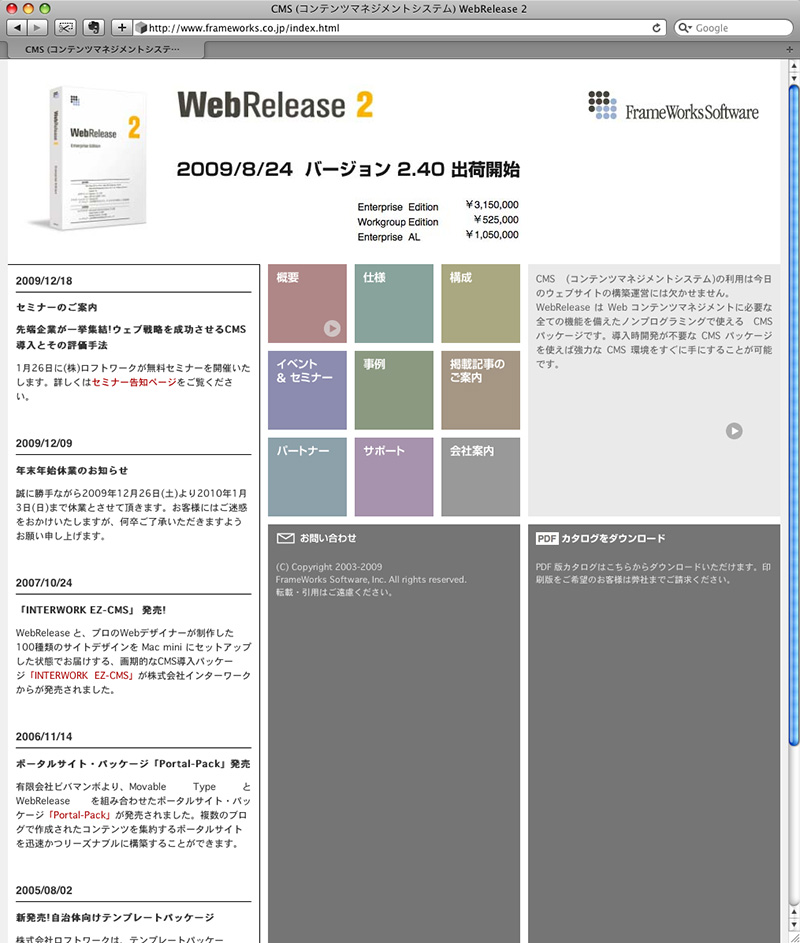Click the site icon beside the URL

[141, 28]
